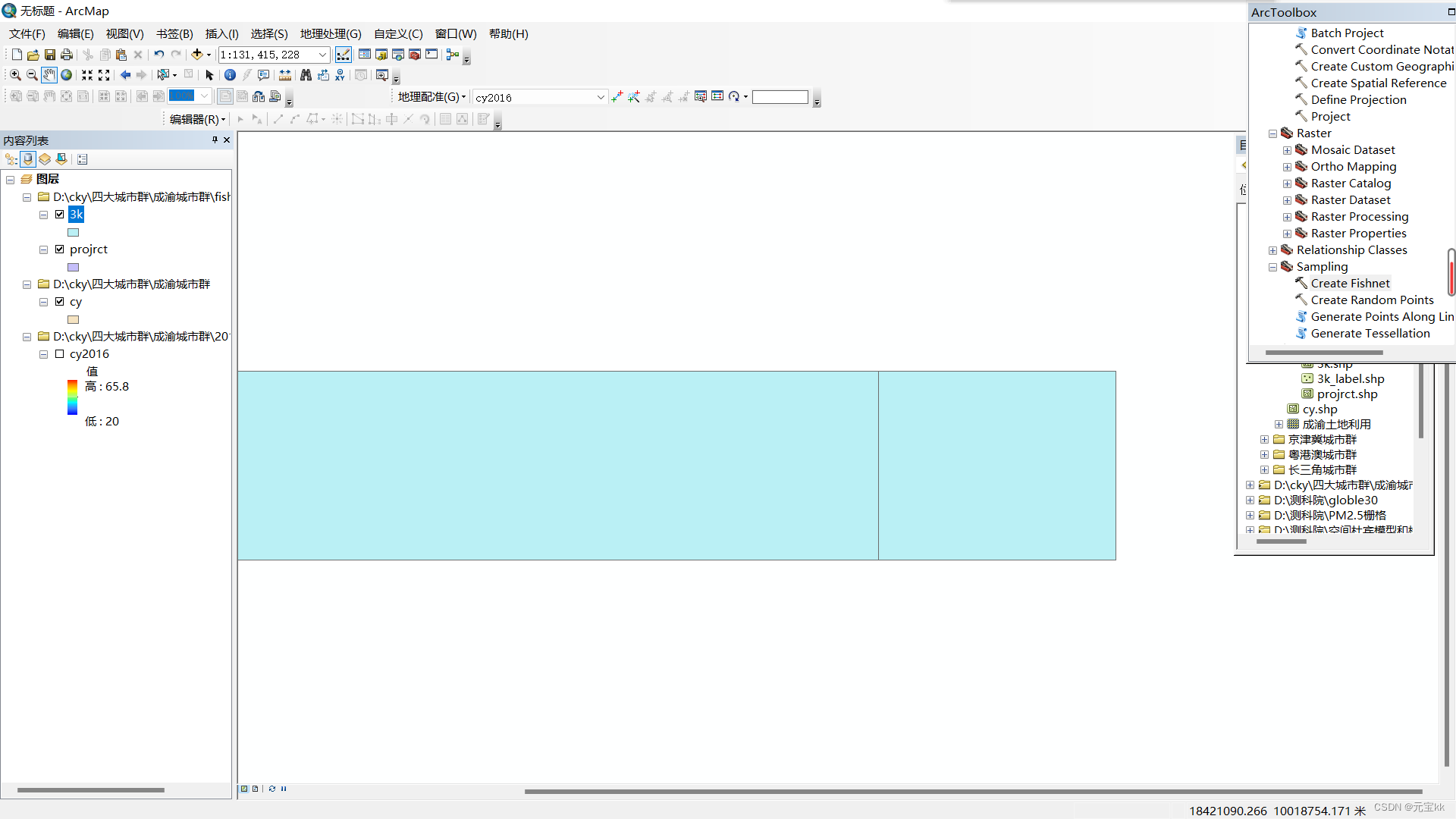Viewport: 1456px width, 819px height.
Task: Select the Edit Features tool icon
Action: click(241, 119)
